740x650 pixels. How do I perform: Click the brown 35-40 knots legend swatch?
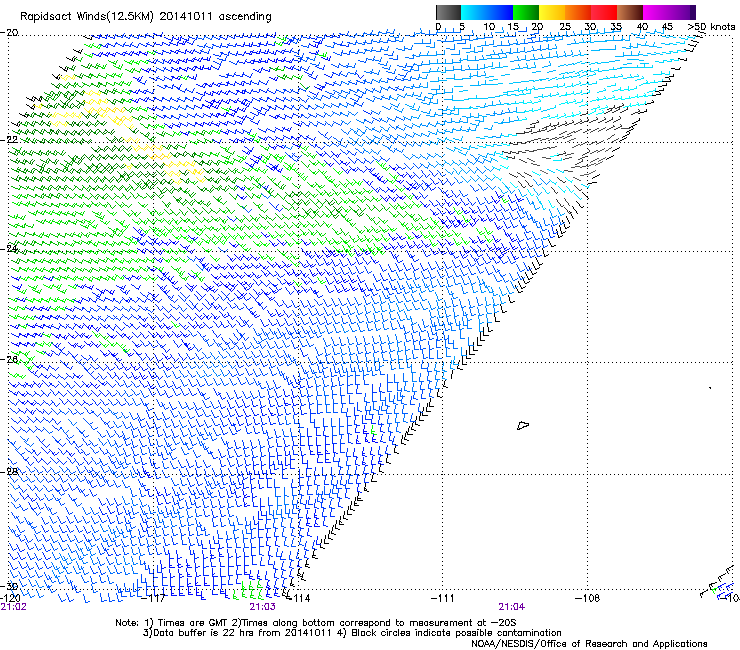[x=630, y=12]
